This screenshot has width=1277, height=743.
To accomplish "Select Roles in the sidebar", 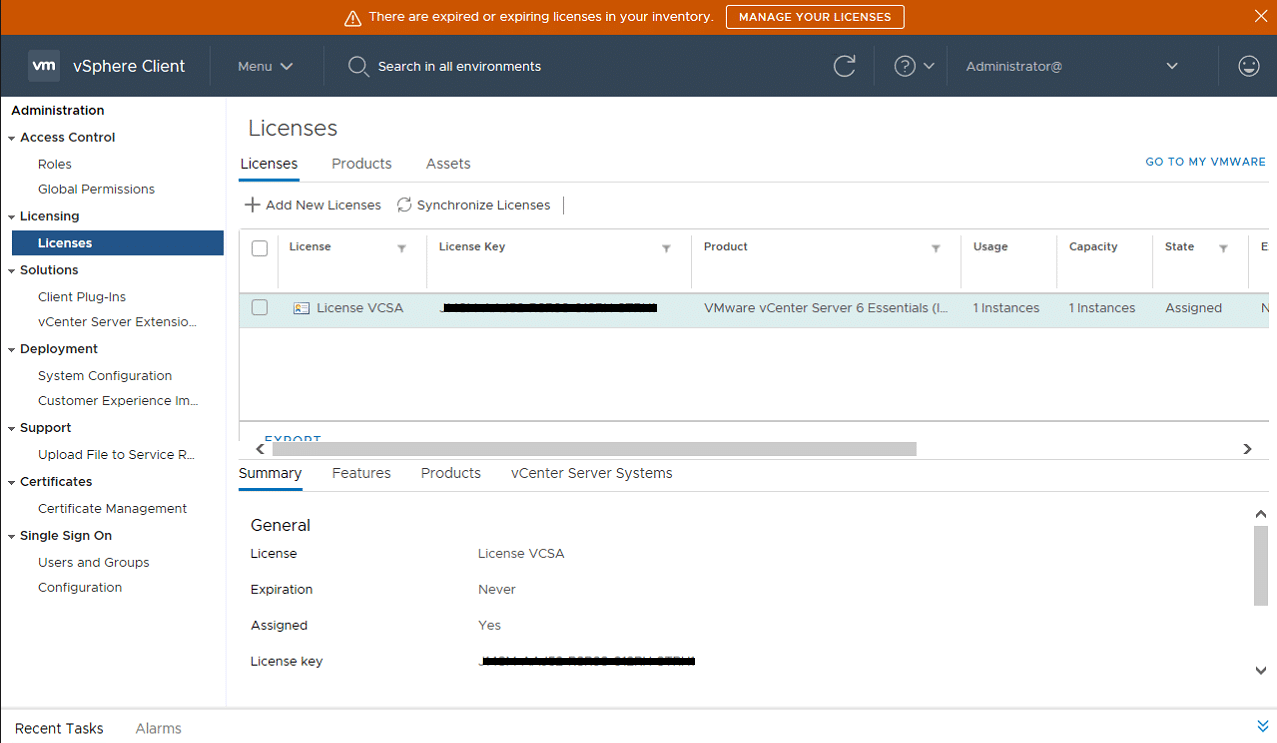I will point(55,164).
